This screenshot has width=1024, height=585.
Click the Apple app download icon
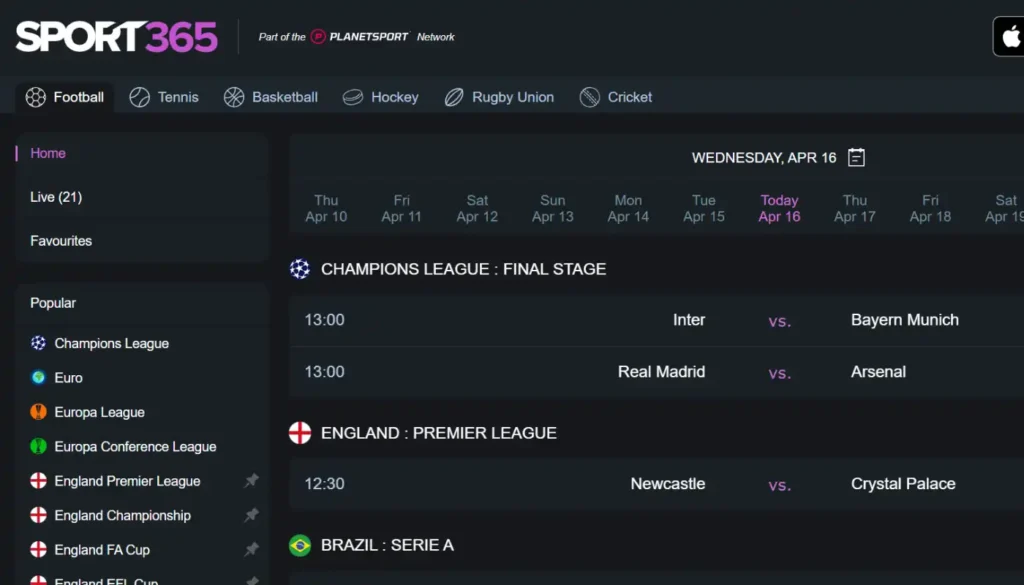(x=1009, y=37)
